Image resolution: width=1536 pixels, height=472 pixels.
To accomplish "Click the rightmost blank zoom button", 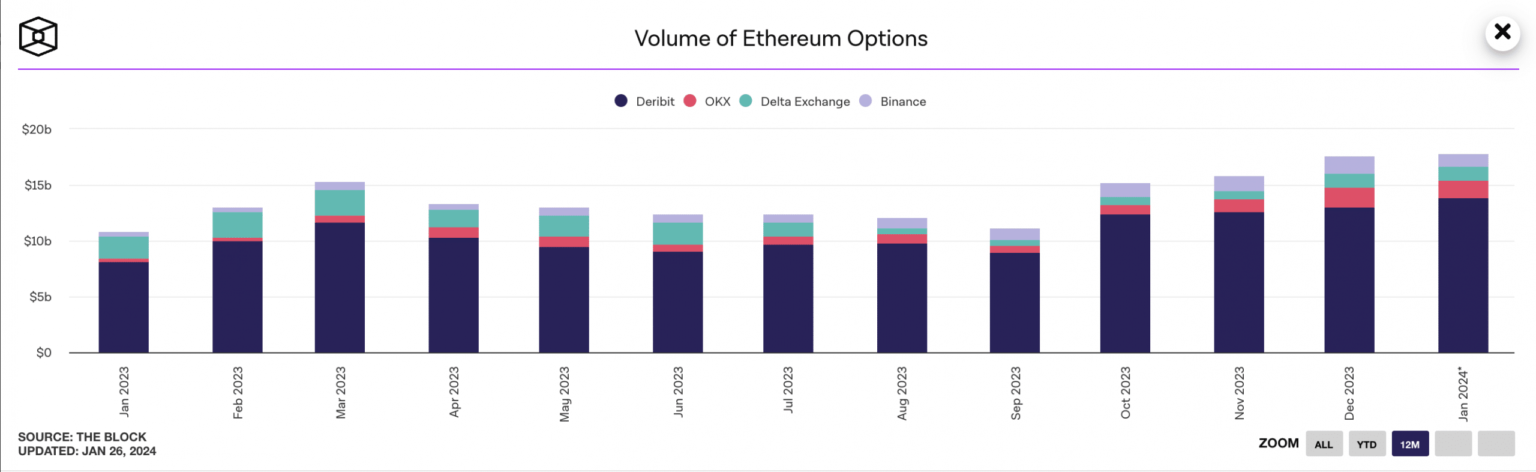I will [x=1496, y=443].
